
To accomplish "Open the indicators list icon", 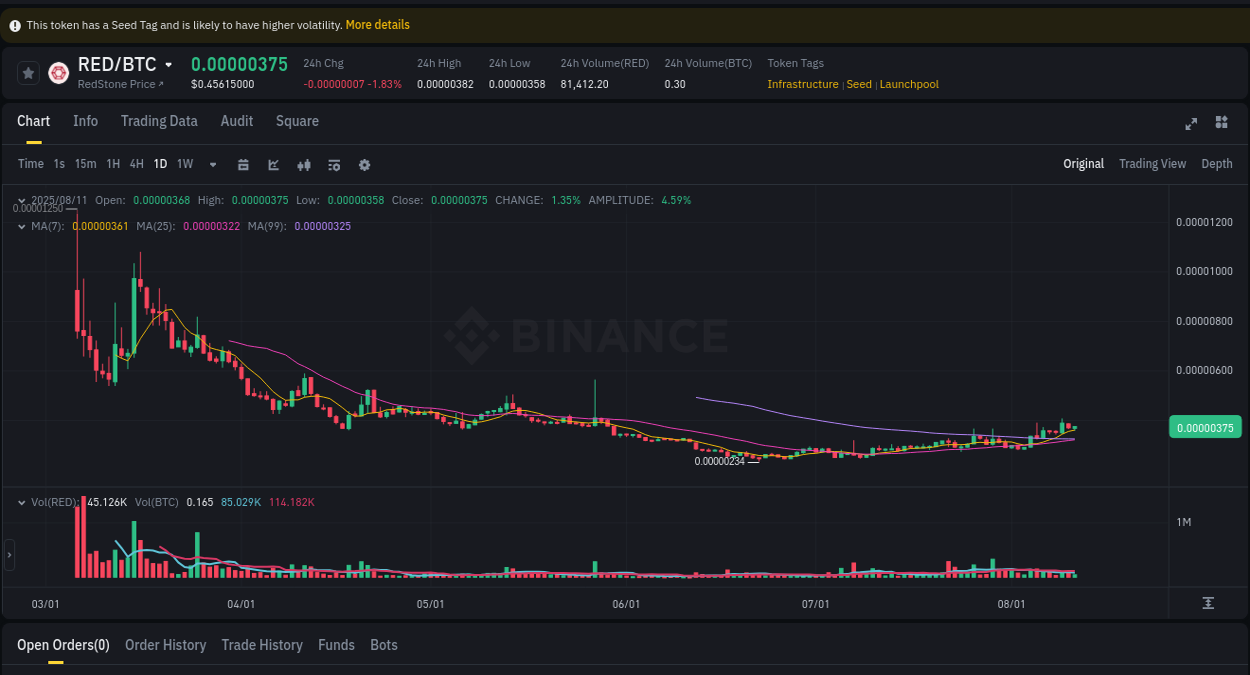I will [x=334, y=164].
